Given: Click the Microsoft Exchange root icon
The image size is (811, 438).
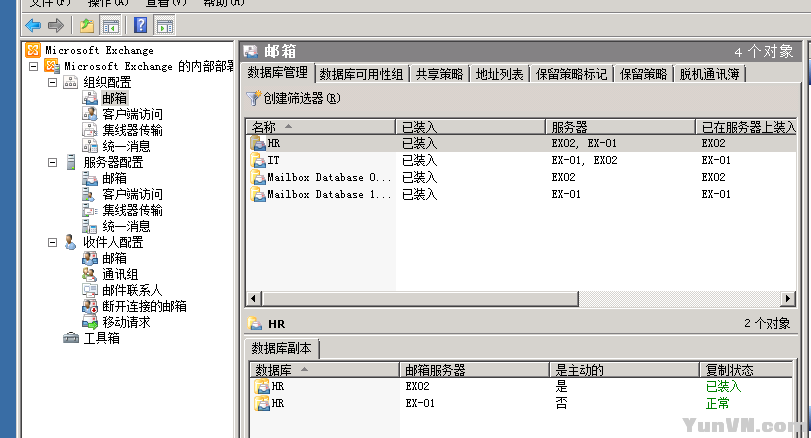Looking at the screenshot, I should point(33,50).
